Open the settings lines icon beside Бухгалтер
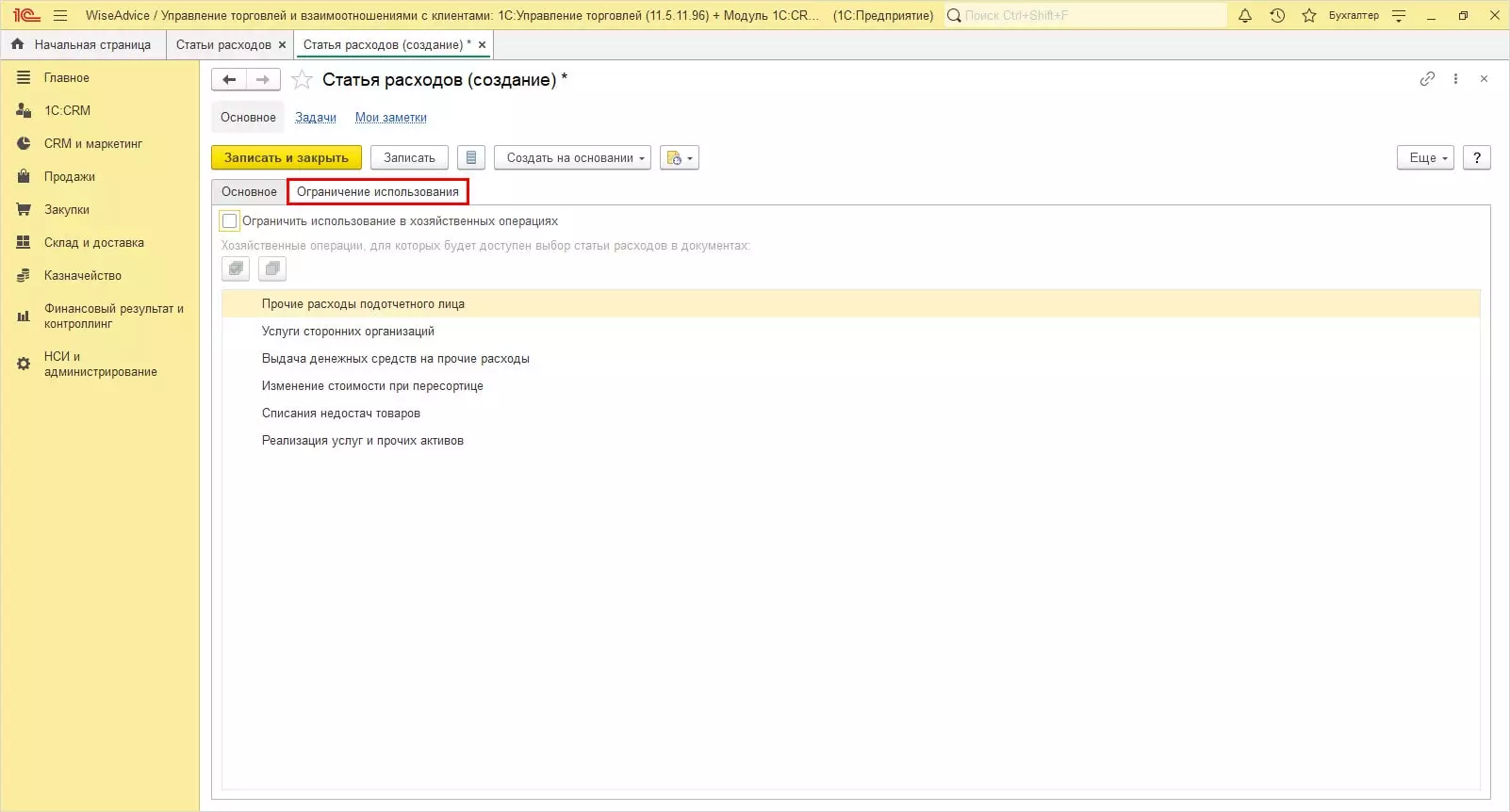1510x812 pixels. [1399, 15]
